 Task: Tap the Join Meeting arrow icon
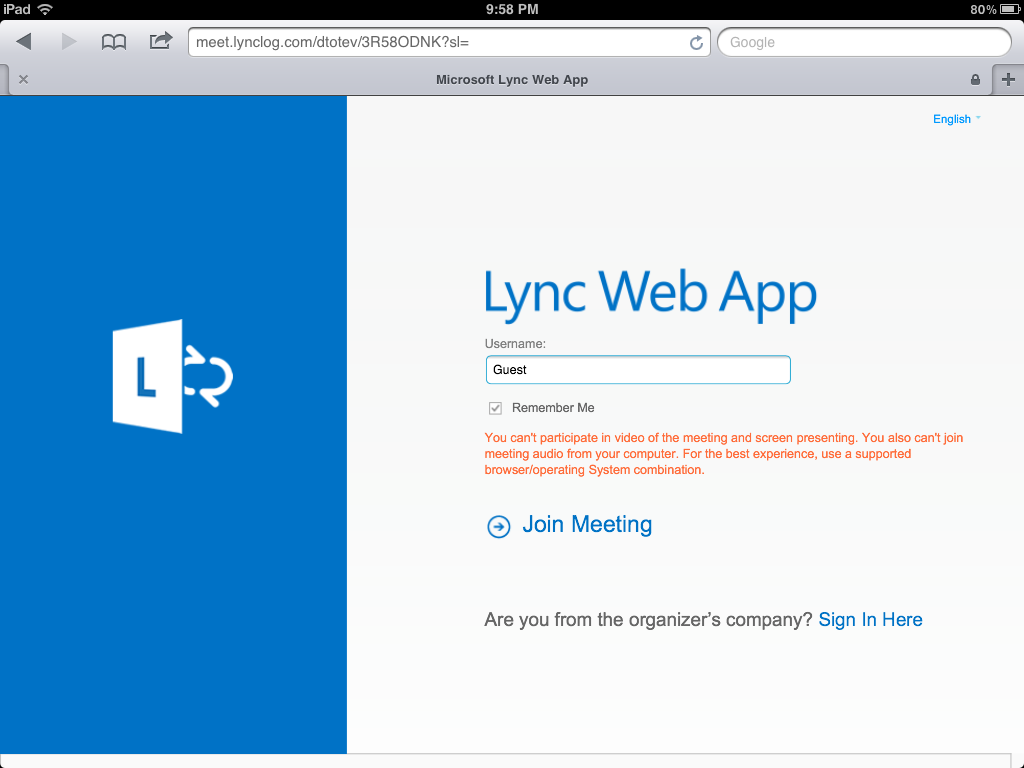(498, 525)
